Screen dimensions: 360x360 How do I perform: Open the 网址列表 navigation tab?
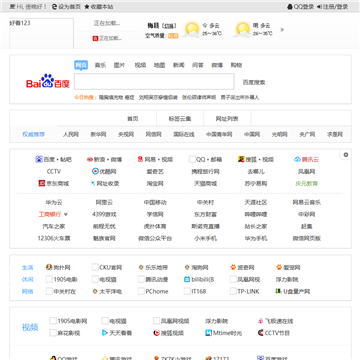tap(227, 119)
